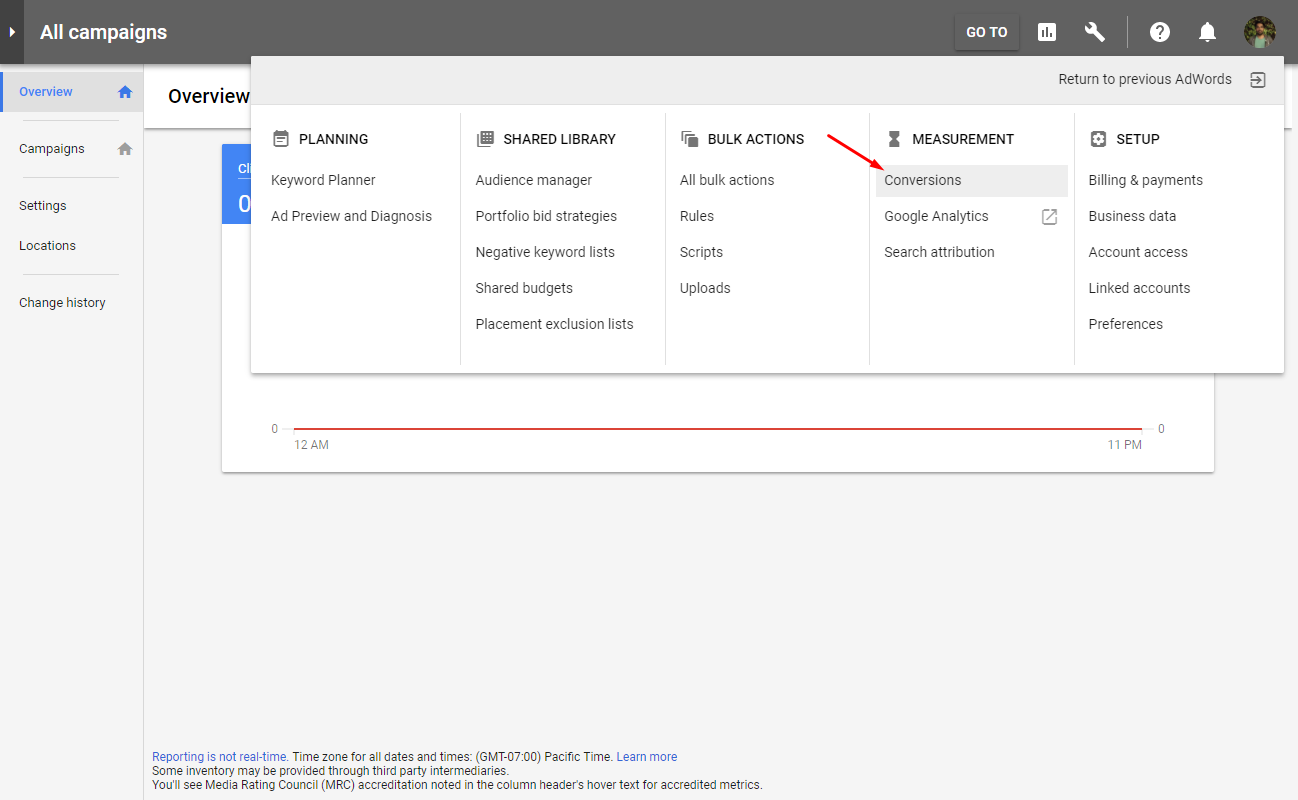Select Settings in the sidebar

(43, 206)
